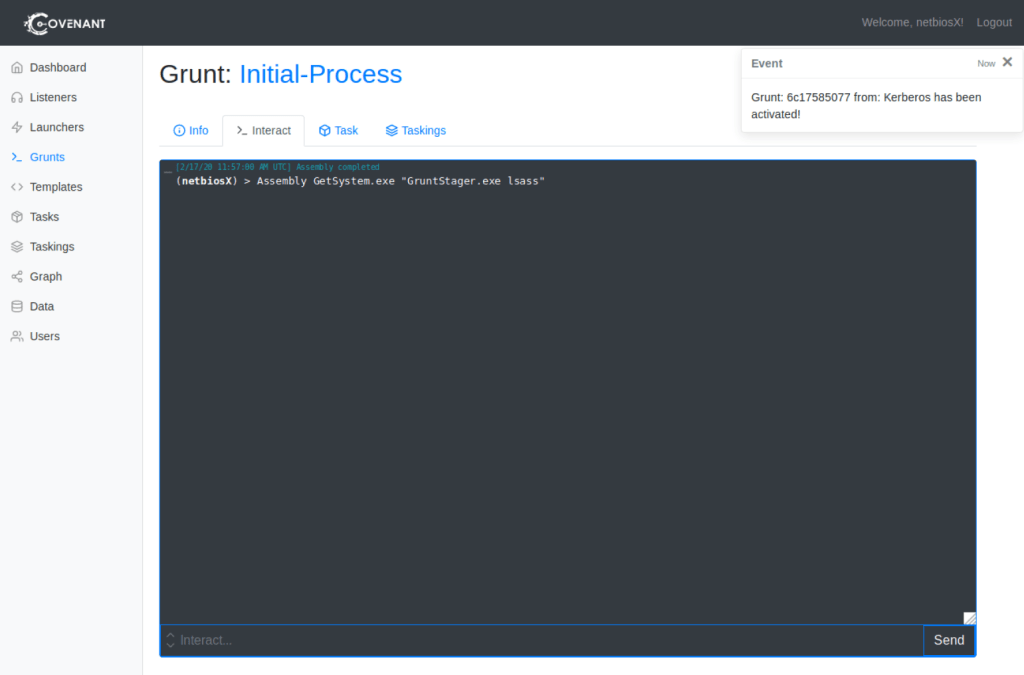Select the Taskings tab

(x=415, y=131)
